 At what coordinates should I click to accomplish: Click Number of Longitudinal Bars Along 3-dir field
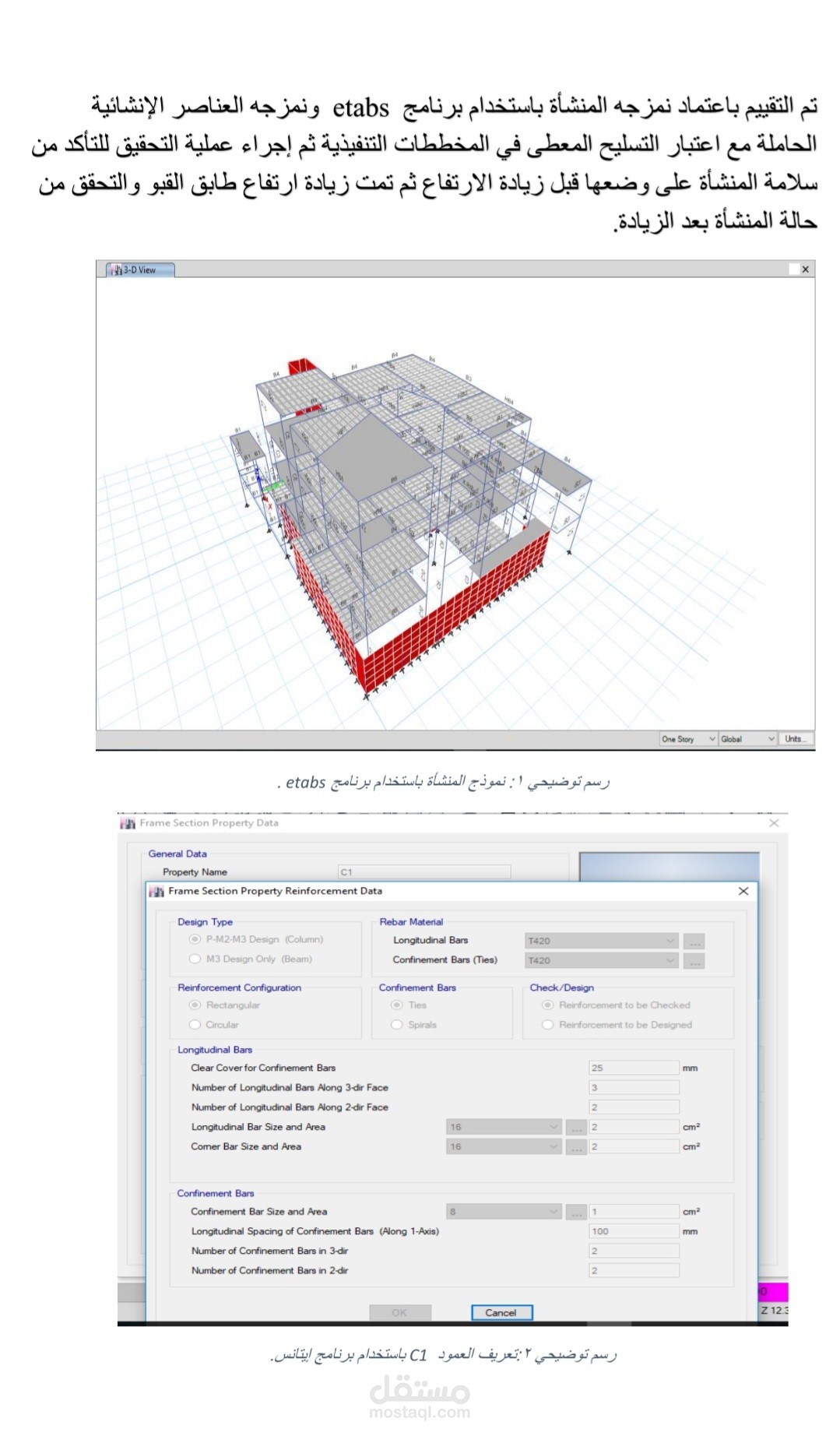coord(634,1087)
